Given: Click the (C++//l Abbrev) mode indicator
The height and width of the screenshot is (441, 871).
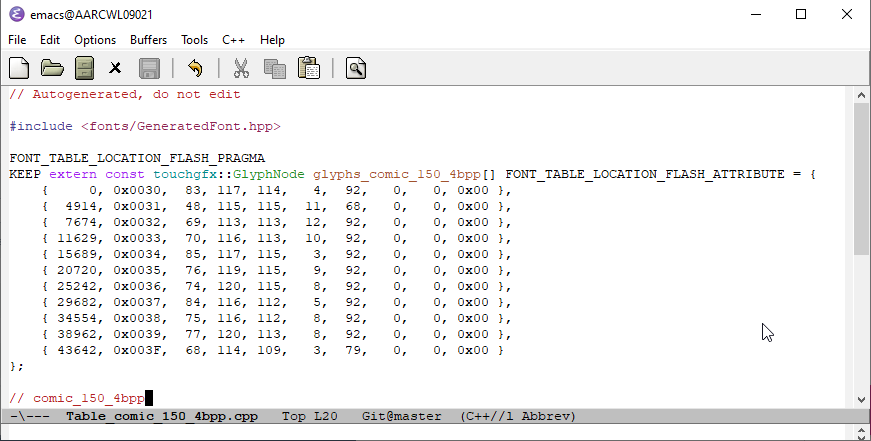Looking at the screenshot, I should 518,416.
